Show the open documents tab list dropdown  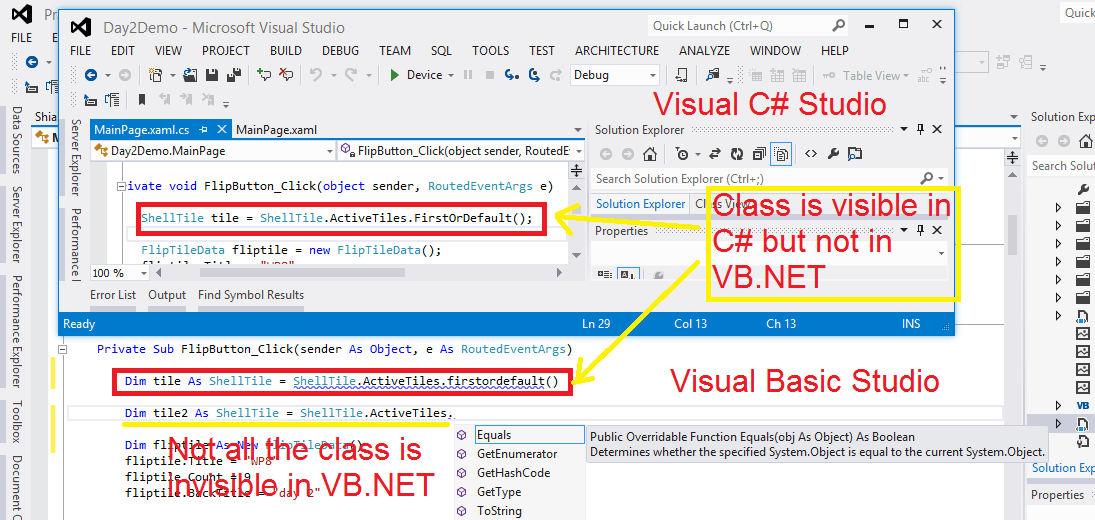pyautogui.click(x=577, y=130)
